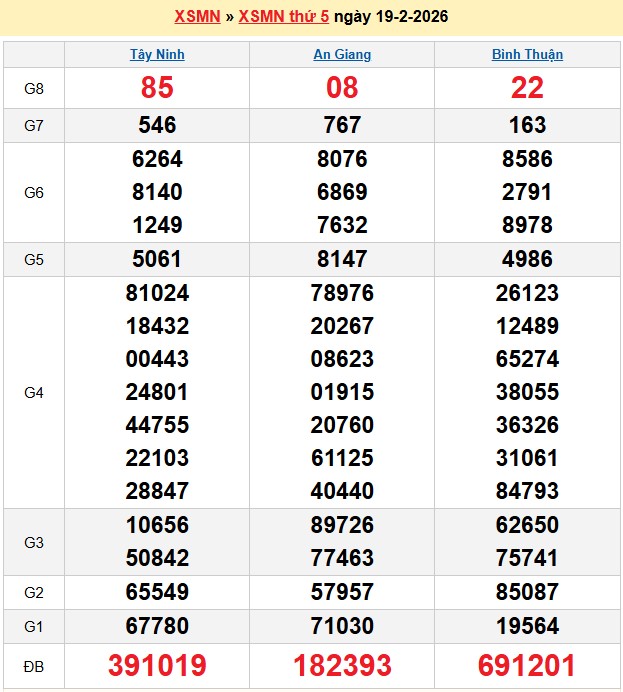Open the XSMN link in the header

pyautogui.click(x=197, y=16)
